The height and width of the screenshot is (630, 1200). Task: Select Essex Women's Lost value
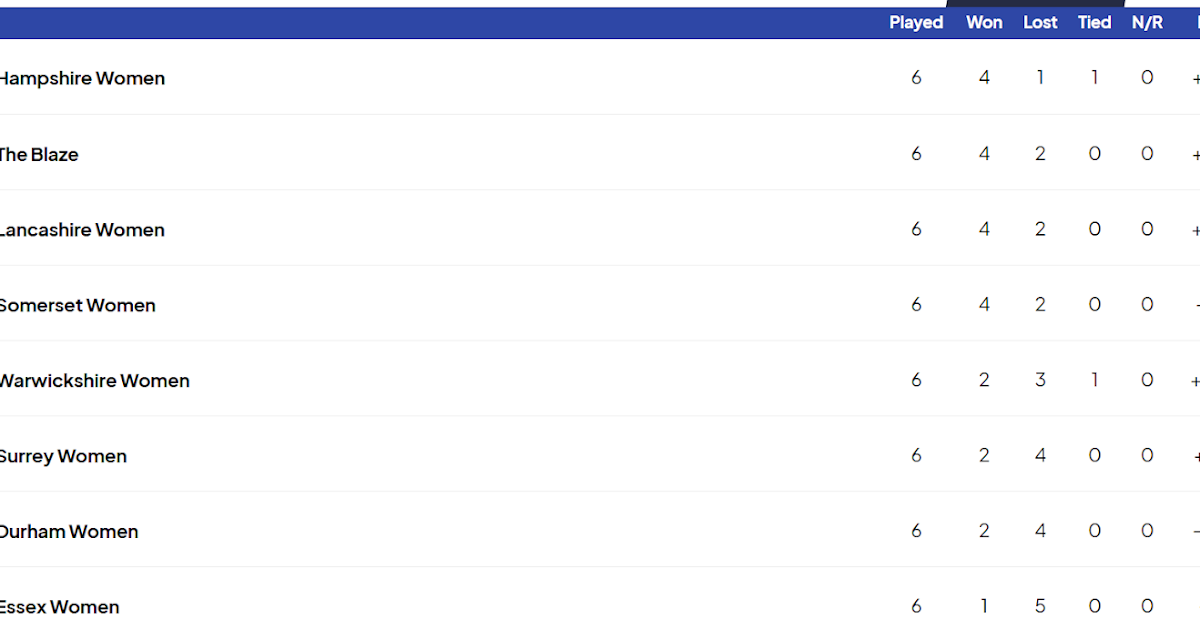pos(1040,606)
